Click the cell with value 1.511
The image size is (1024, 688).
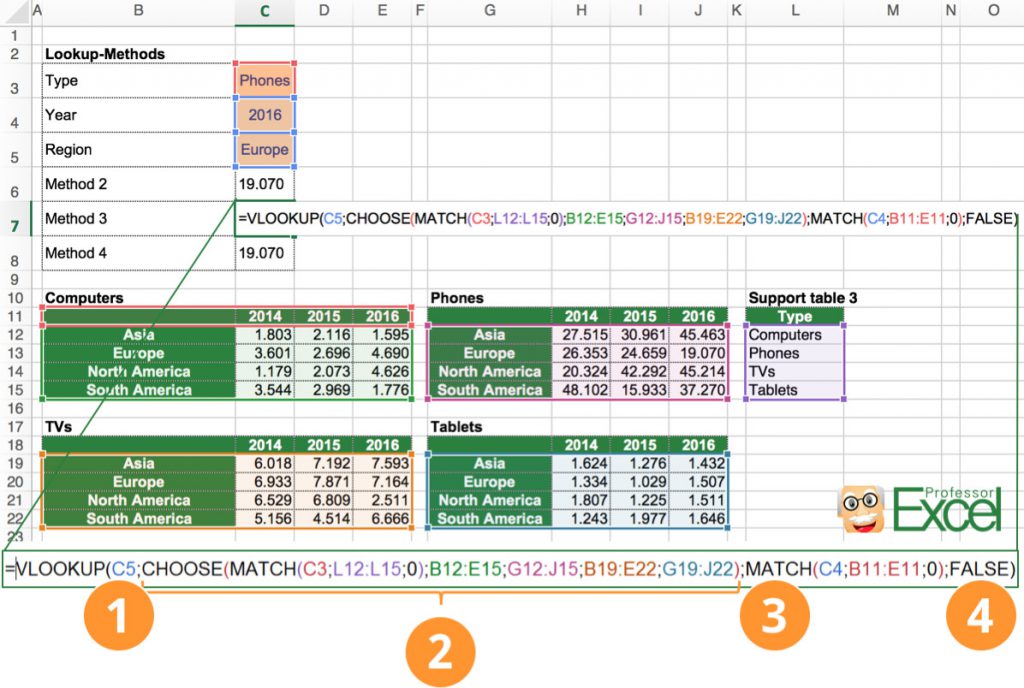(x=698, y=500)
